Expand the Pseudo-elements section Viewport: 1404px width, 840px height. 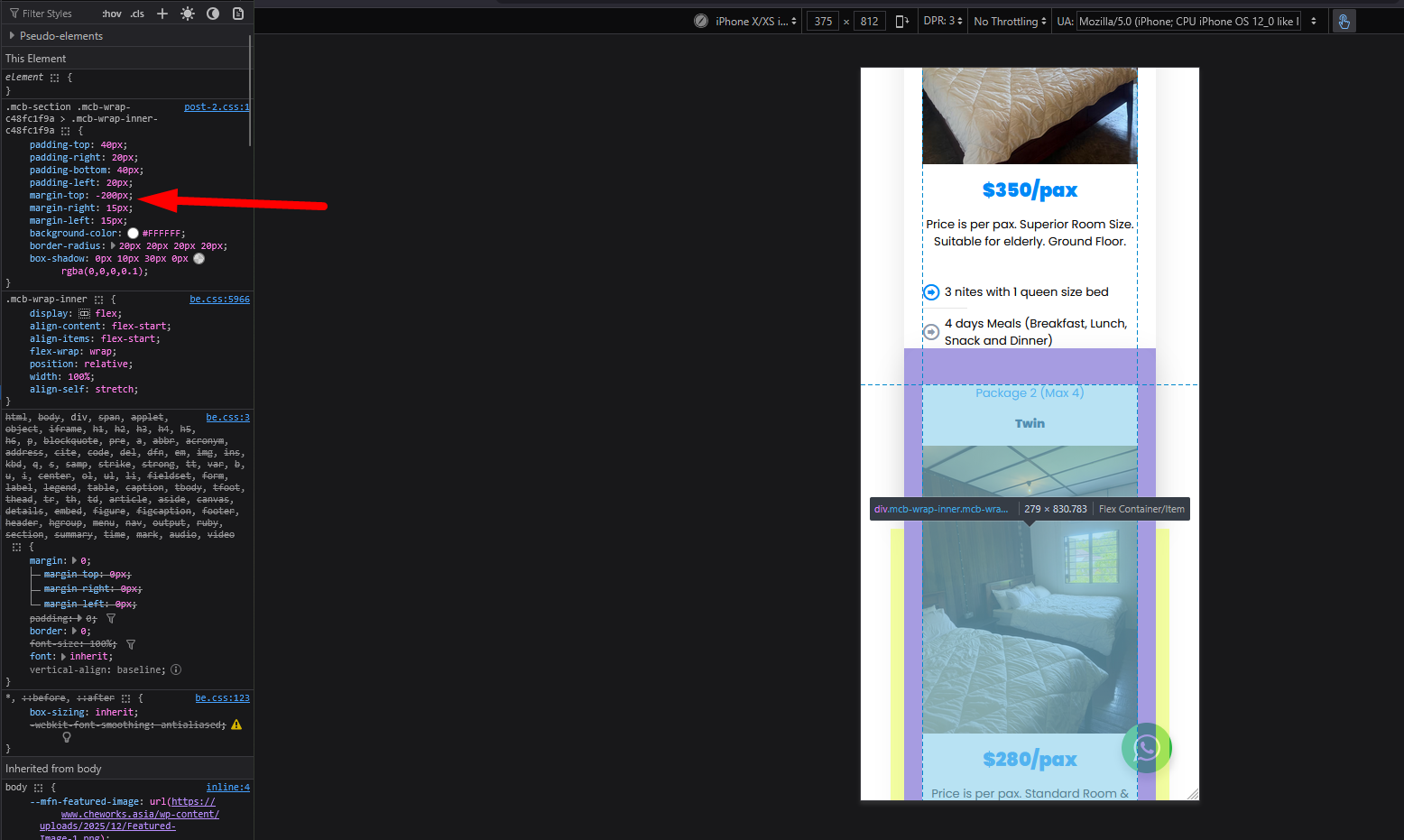click(x=12, y=36)
